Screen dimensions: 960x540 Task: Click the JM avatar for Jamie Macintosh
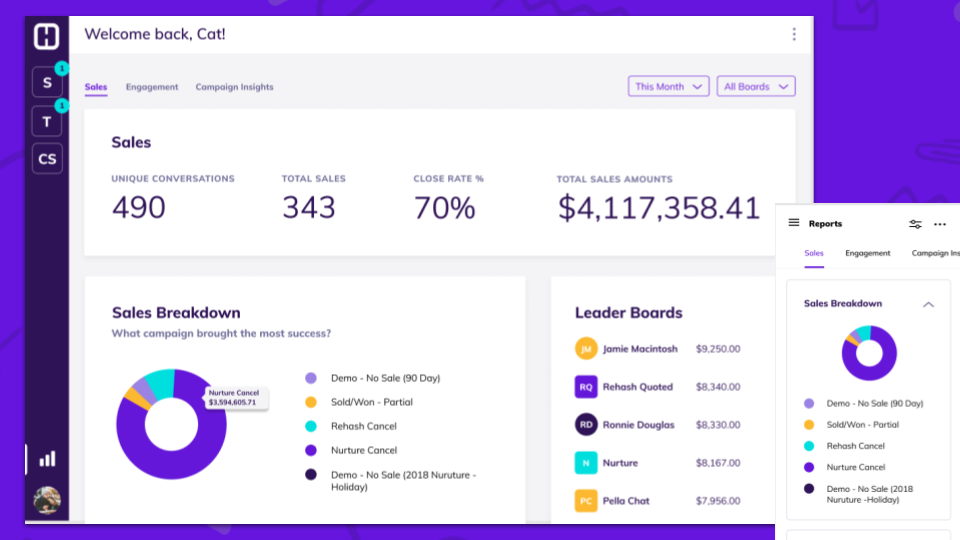click(x=586, y=349)
